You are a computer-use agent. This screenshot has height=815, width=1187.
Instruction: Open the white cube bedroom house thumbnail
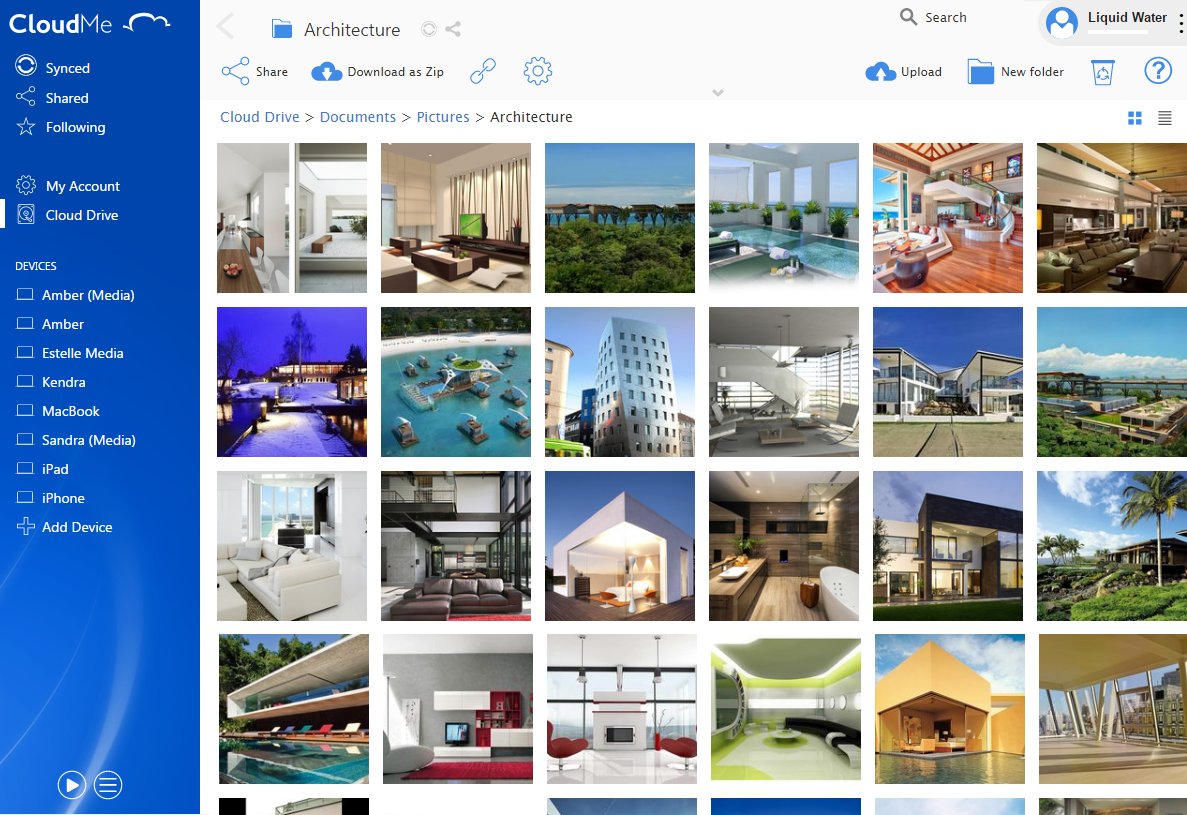coord(620,546)
